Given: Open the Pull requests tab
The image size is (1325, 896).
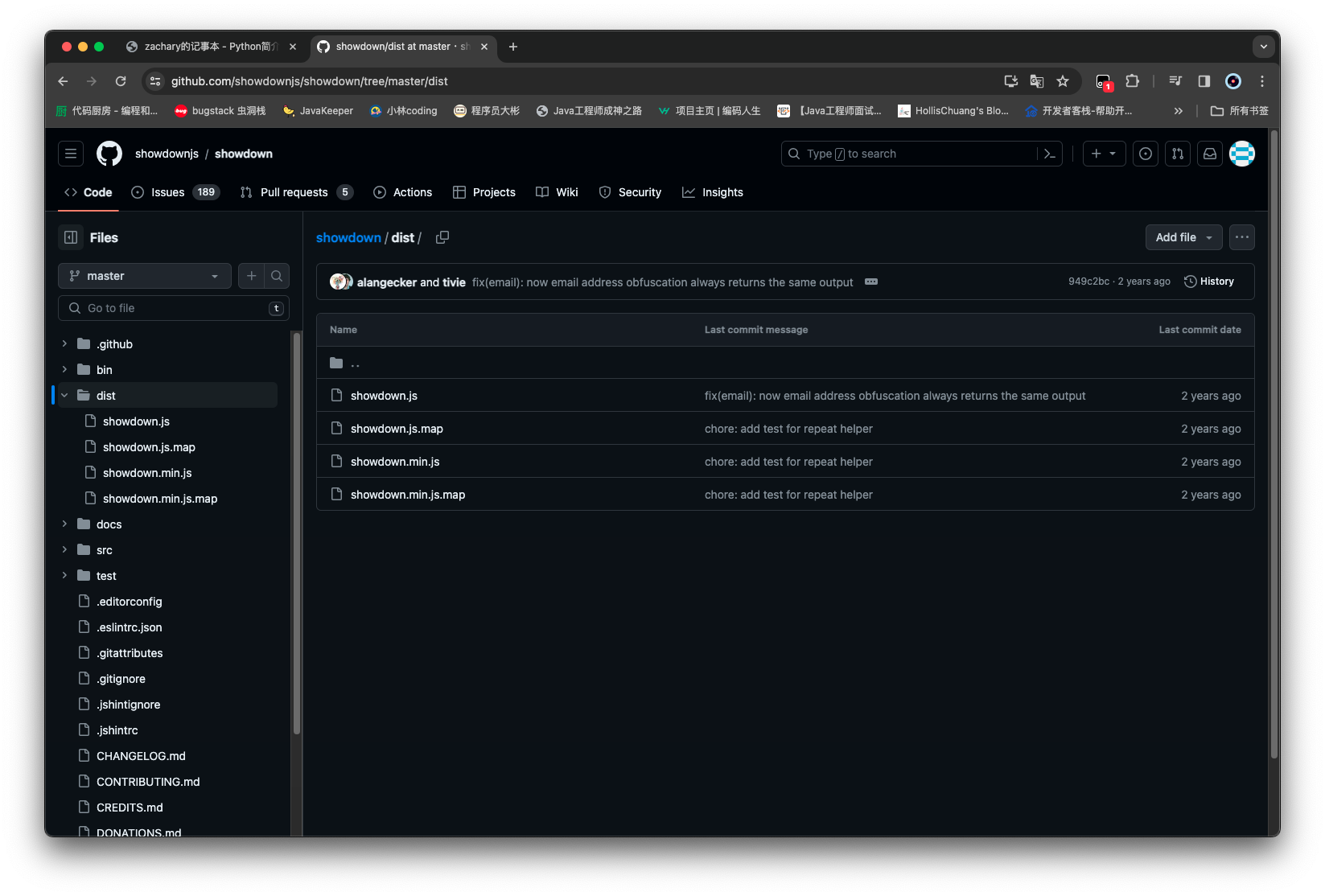Looking at the screenshot, I should (x=294, y=192).
